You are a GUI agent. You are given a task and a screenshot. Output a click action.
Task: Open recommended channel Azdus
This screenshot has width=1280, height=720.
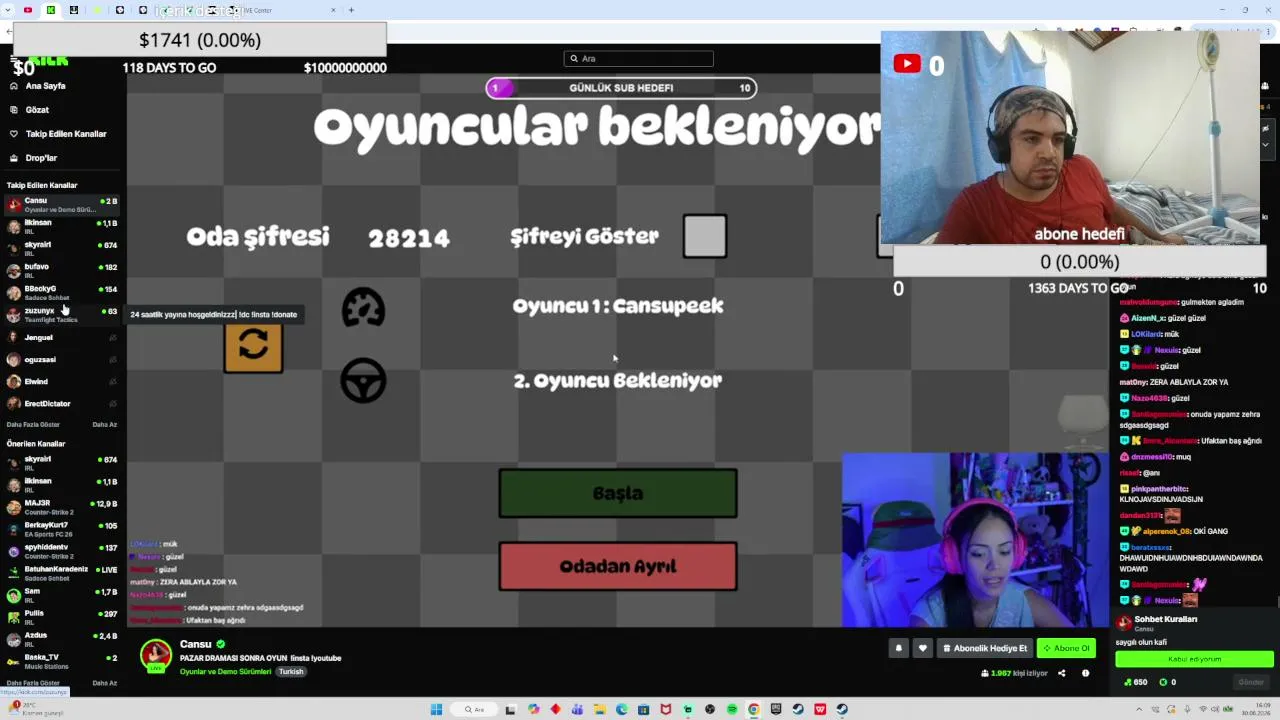pyautogui.click(x=62, y=639)
